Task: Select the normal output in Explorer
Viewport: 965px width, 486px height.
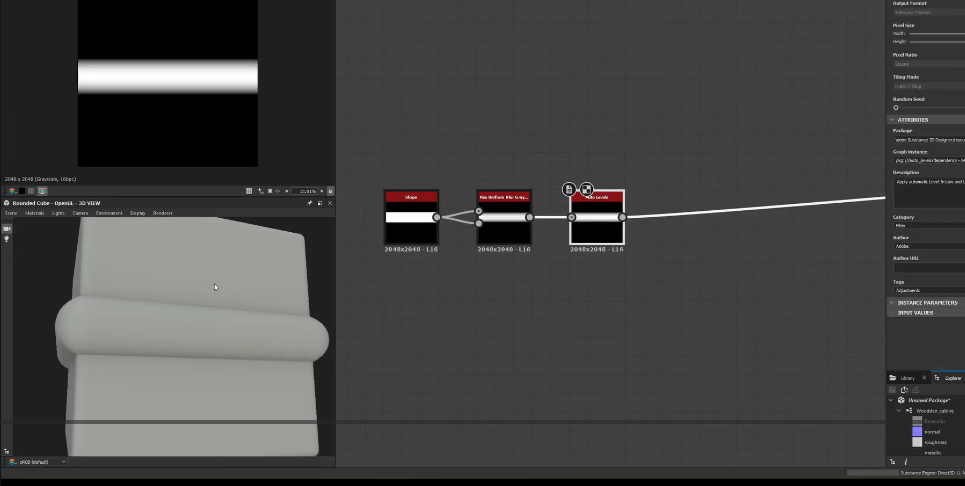Action: [932, 432]
